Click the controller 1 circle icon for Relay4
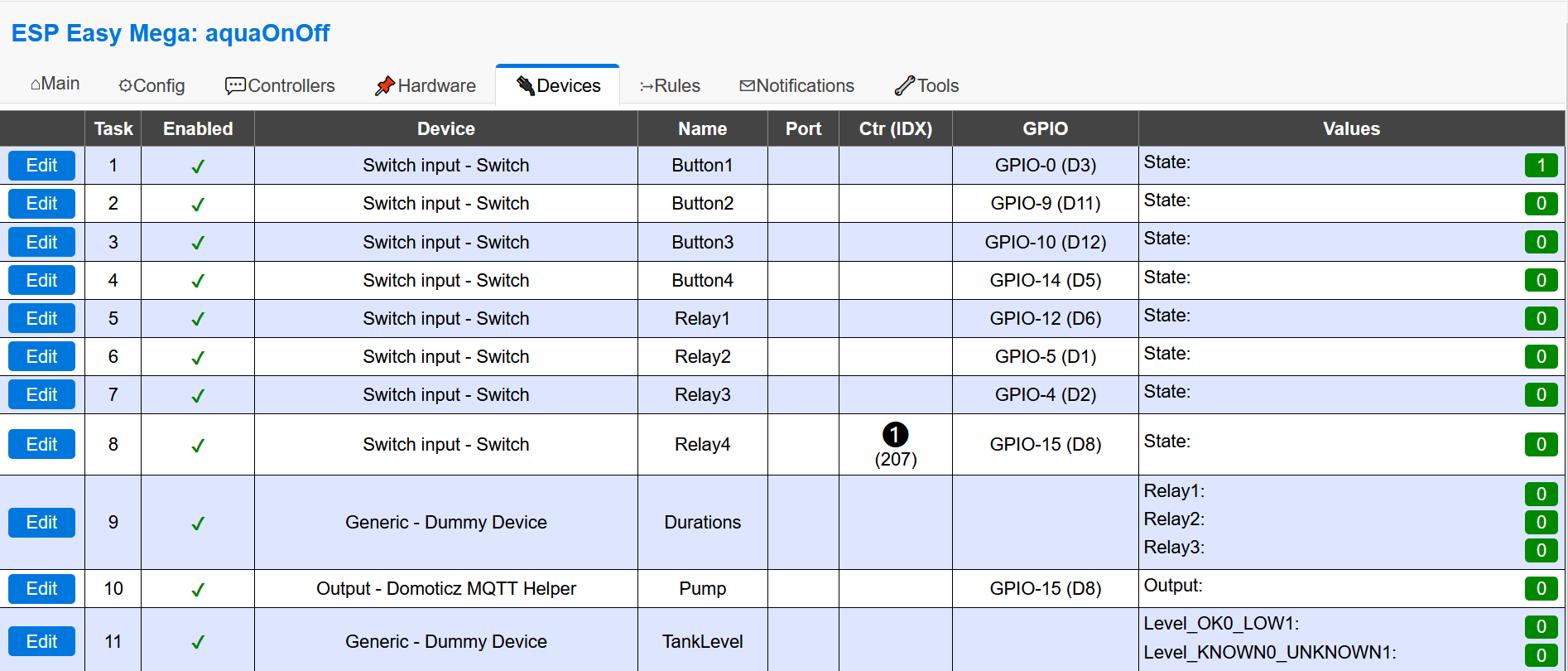1568x671 pixels. 896,434
